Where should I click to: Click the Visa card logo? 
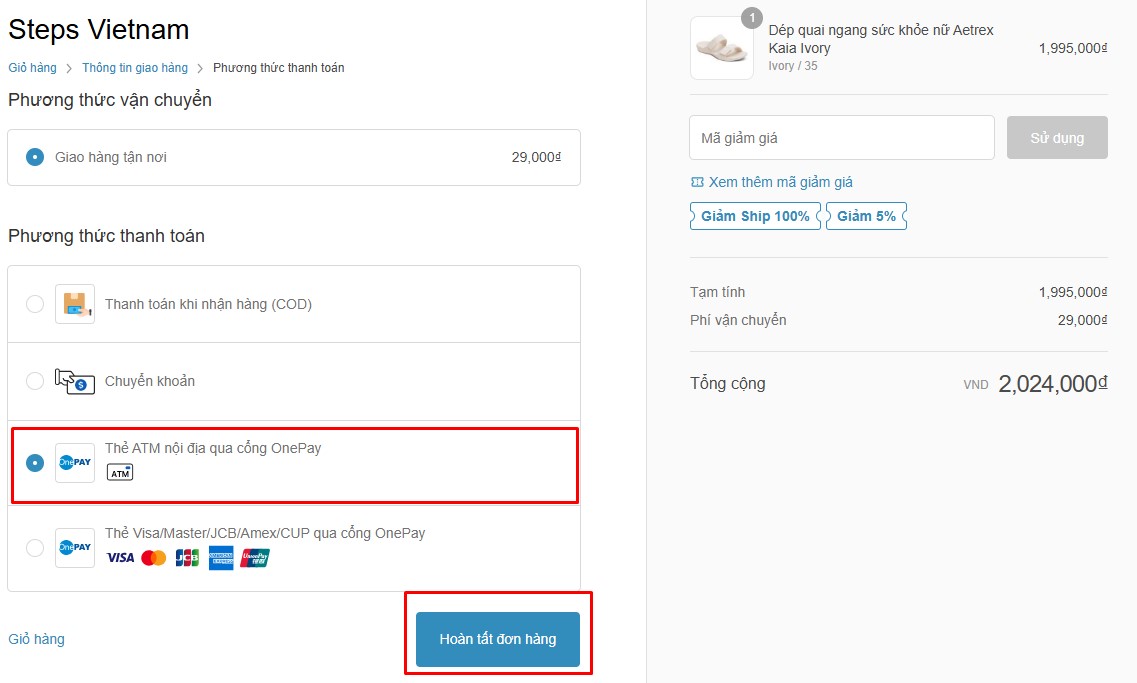point(120,558)
